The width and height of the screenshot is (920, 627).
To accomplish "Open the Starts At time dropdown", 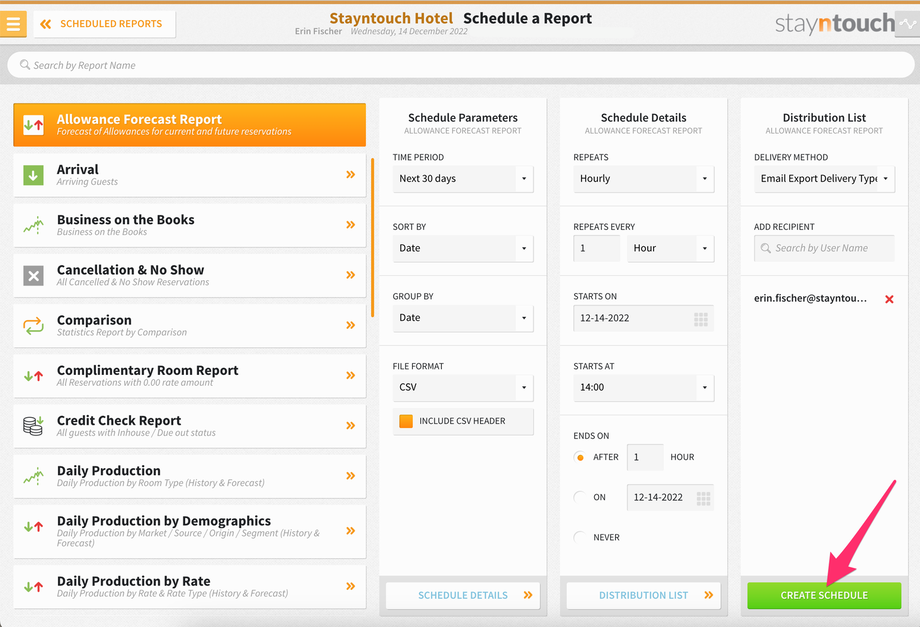I will [x=644, y=388].
